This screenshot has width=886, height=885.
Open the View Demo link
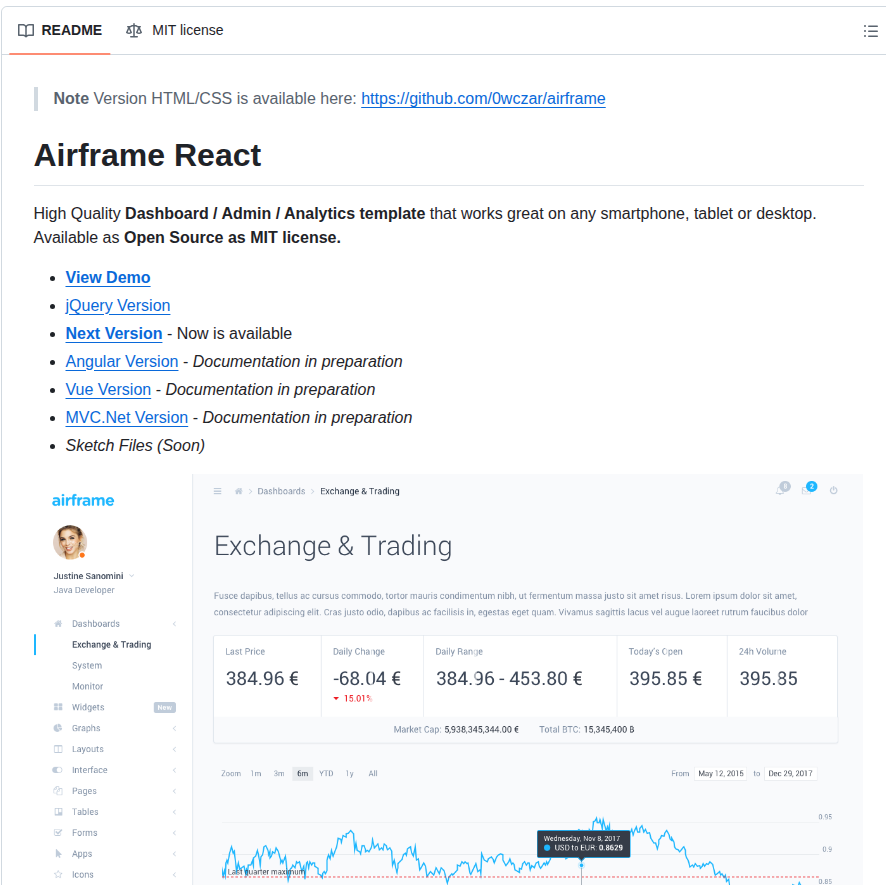[x=107, y=277]
